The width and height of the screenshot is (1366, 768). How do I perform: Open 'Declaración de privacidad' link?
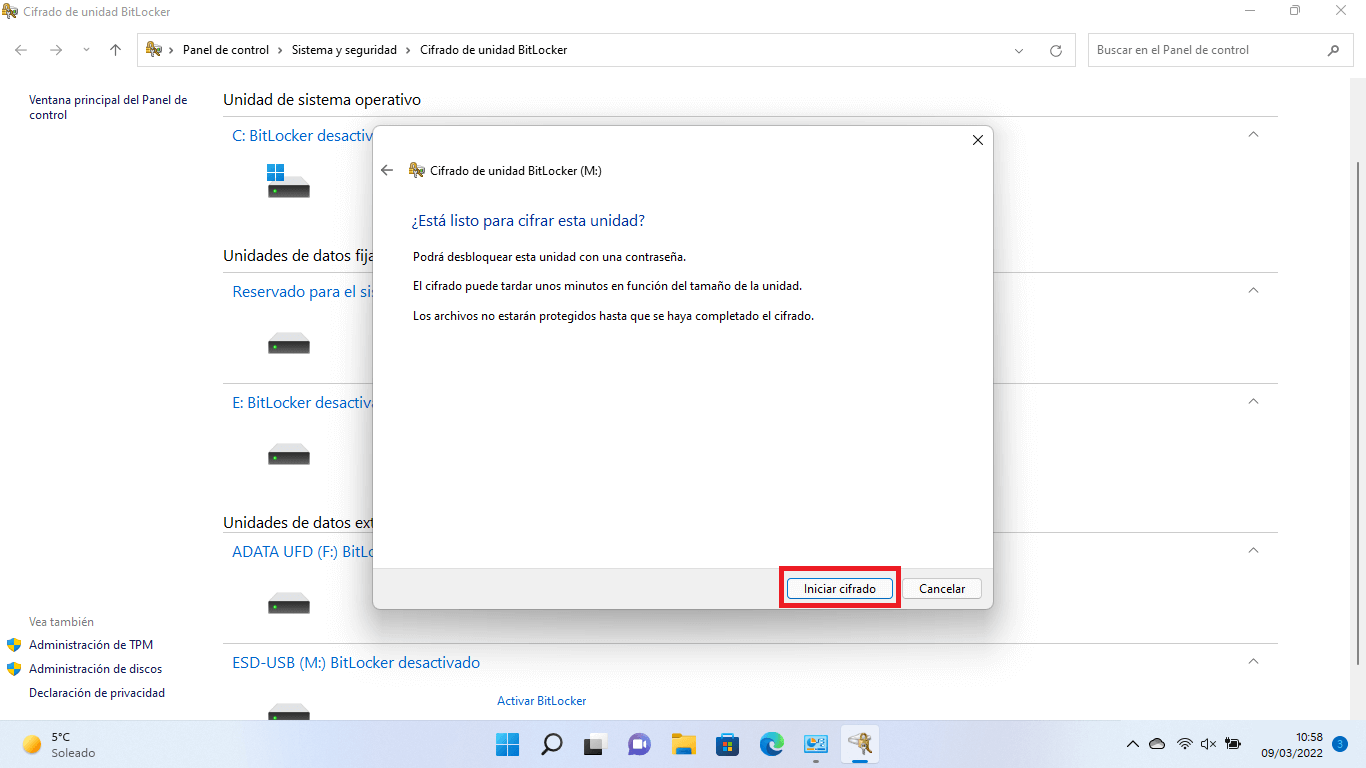(97, 693)
